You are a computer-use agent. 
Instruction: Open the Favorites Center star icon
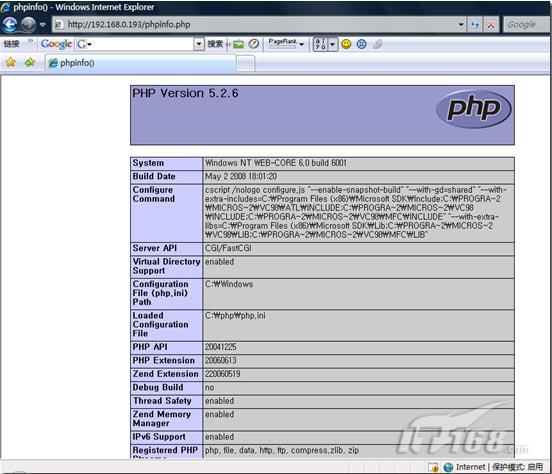11,63
